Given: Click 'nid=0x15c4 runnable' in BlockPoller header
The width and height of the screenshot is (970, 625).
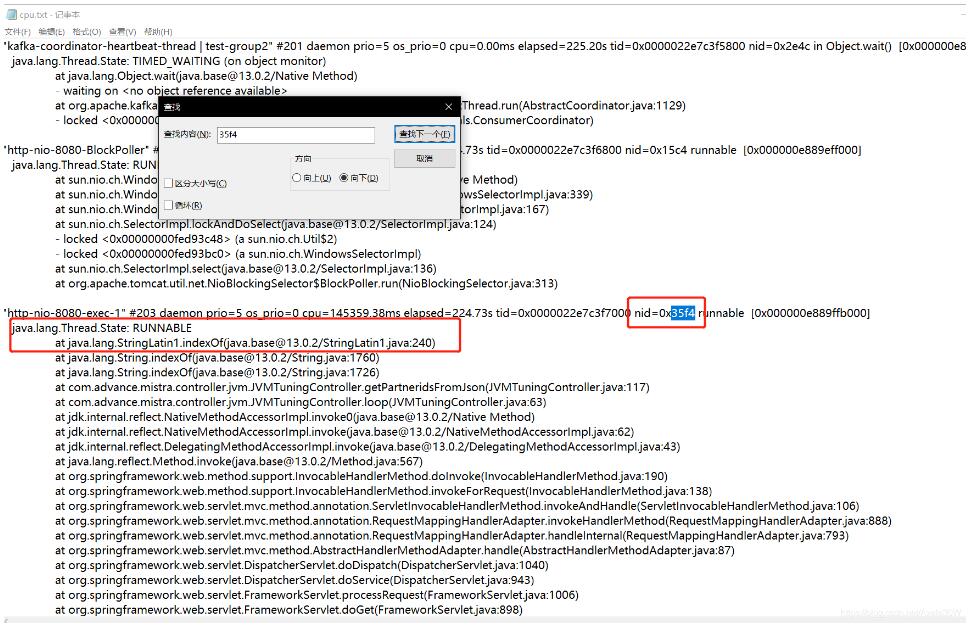Looking at the screenshot, I should [680, 150].
